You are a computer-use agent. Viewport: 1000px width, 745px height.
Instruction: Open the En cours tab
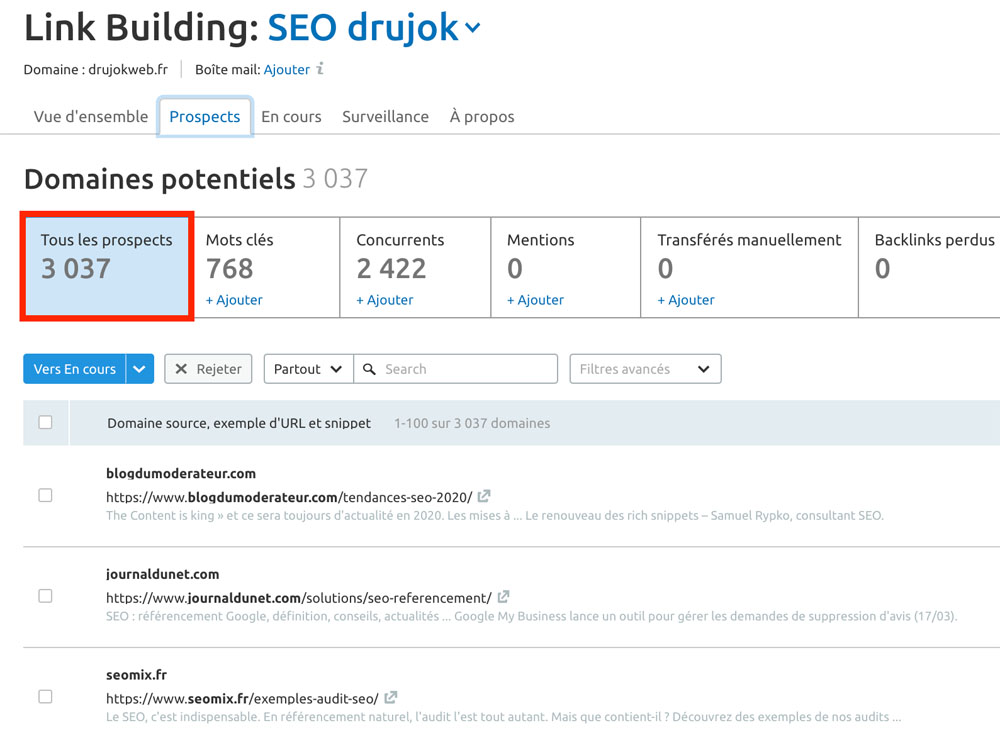click(291, 117)
